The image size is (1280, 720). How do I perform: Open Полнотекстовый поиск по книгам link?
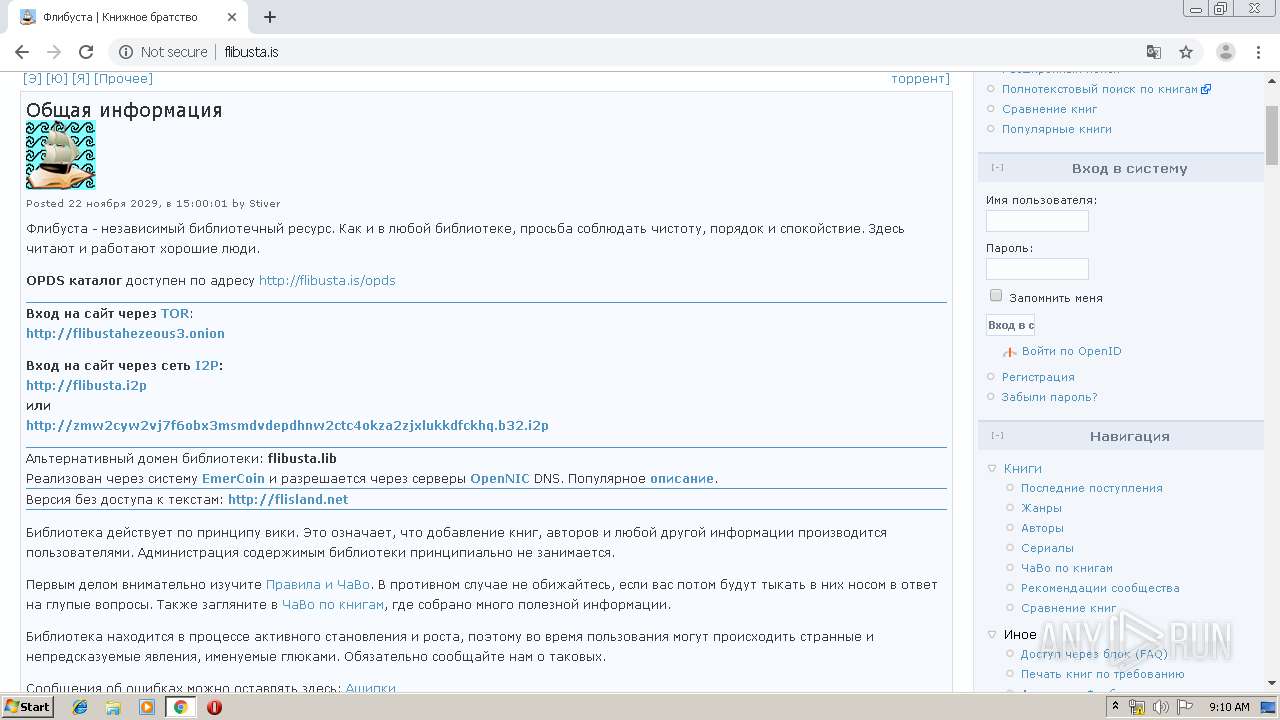1100,89
